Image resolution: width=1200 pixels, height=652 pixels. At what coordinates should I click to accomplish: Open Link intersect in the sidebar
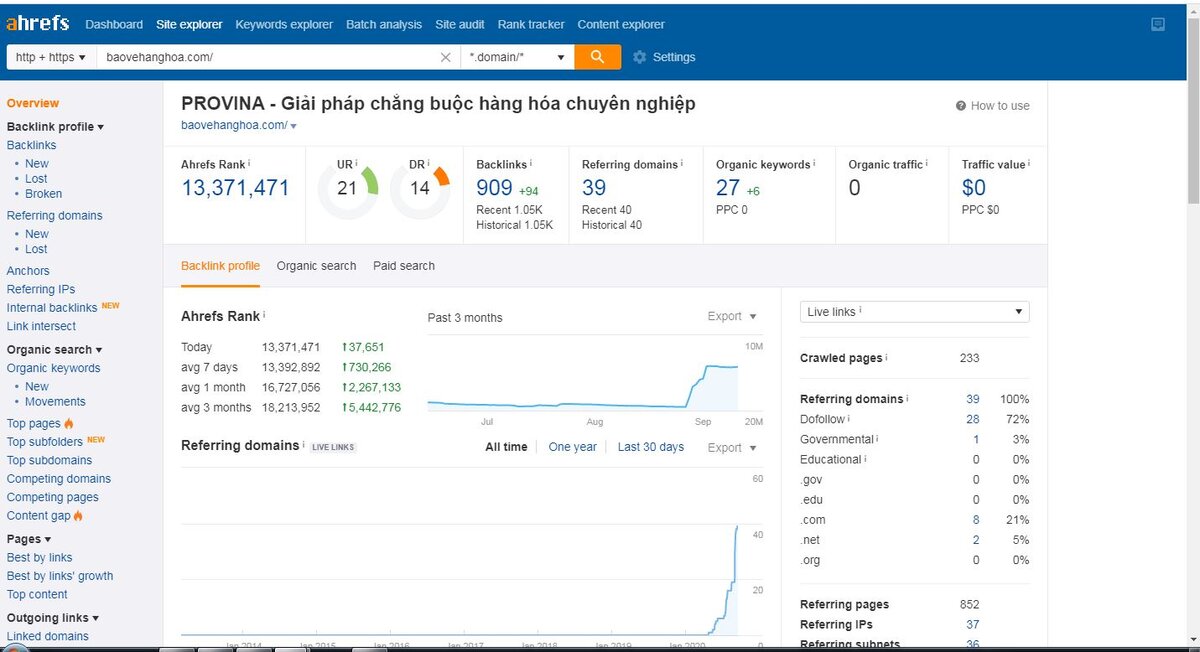click(x=41, y=327)
